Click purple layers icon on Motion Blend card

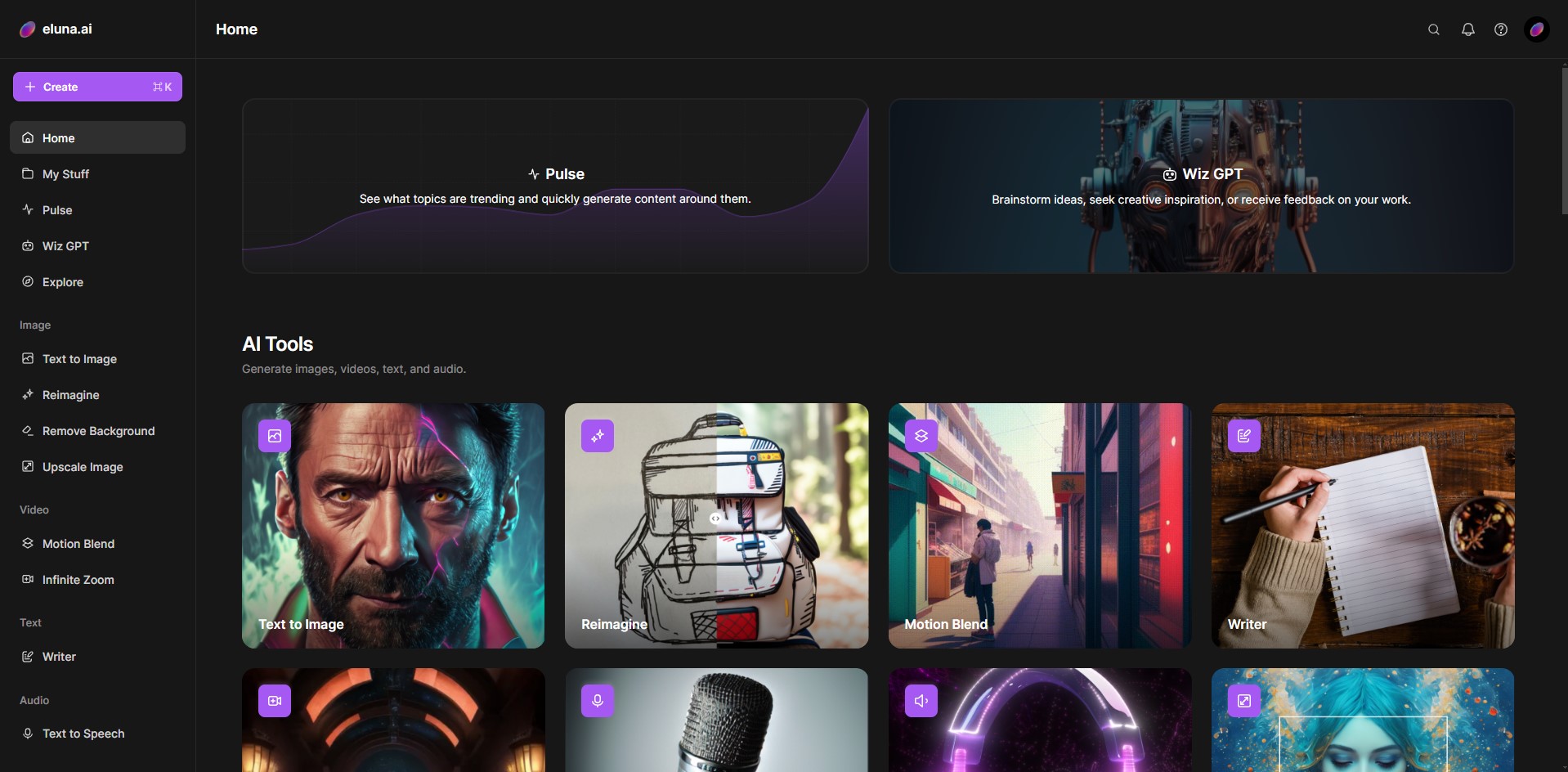click(921, 436)
